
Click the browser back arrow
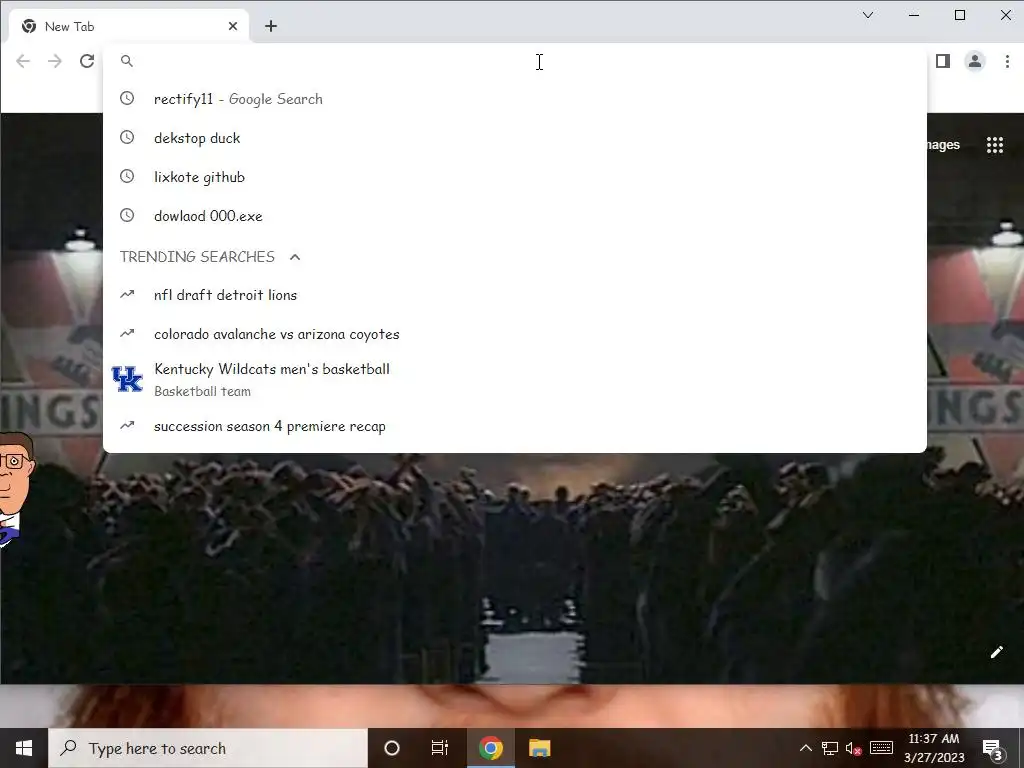[x=23, y=61]
